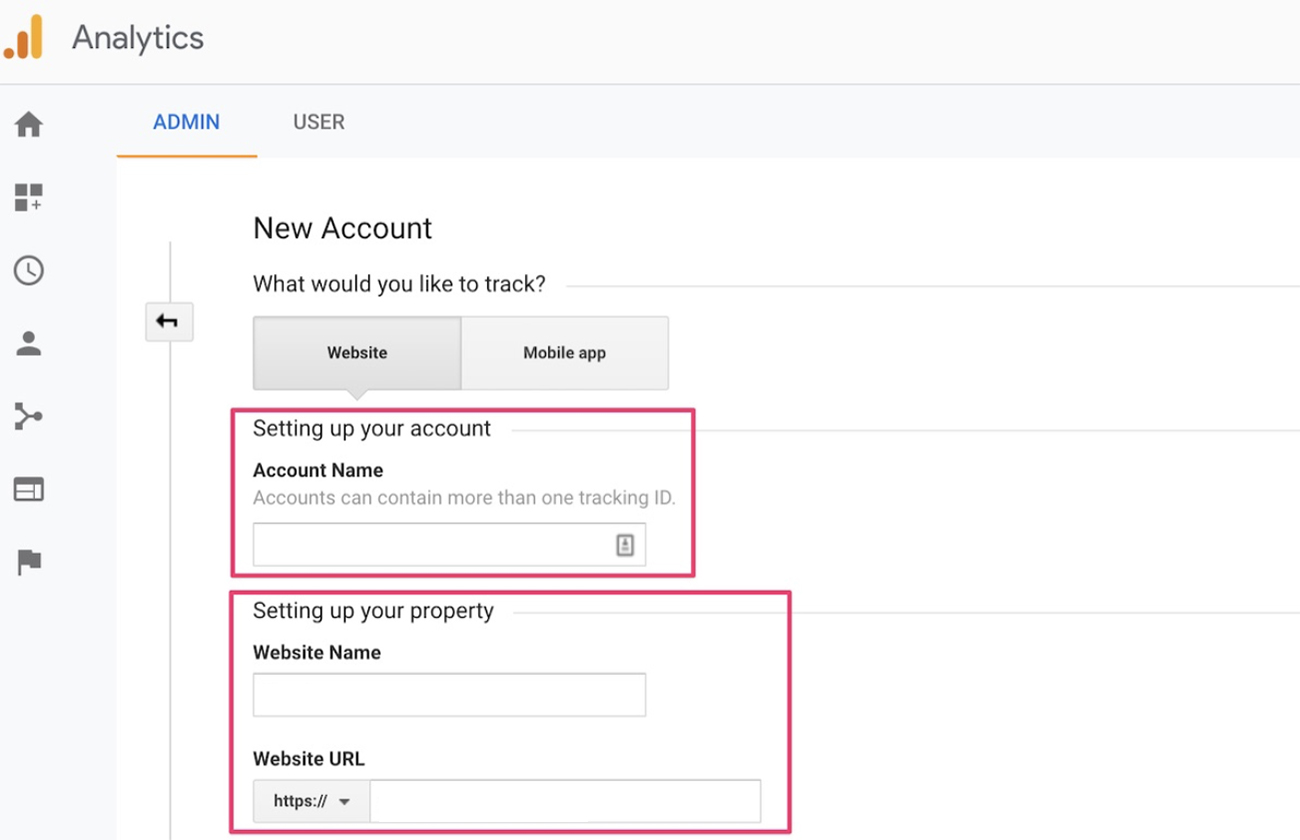Click the 'Website Name' label
Viewport: 1300px width, 840px height.
tap(317, 652)
